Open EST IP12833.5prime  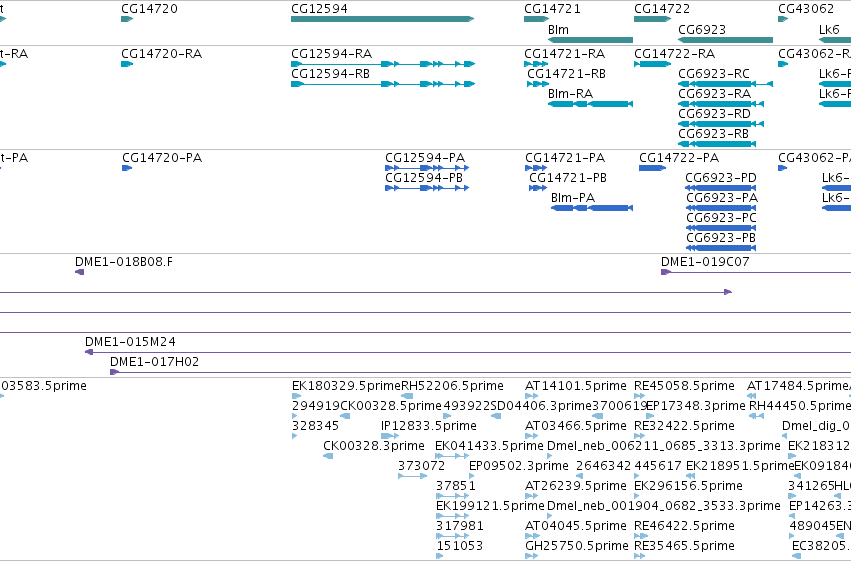click(429, 426)
